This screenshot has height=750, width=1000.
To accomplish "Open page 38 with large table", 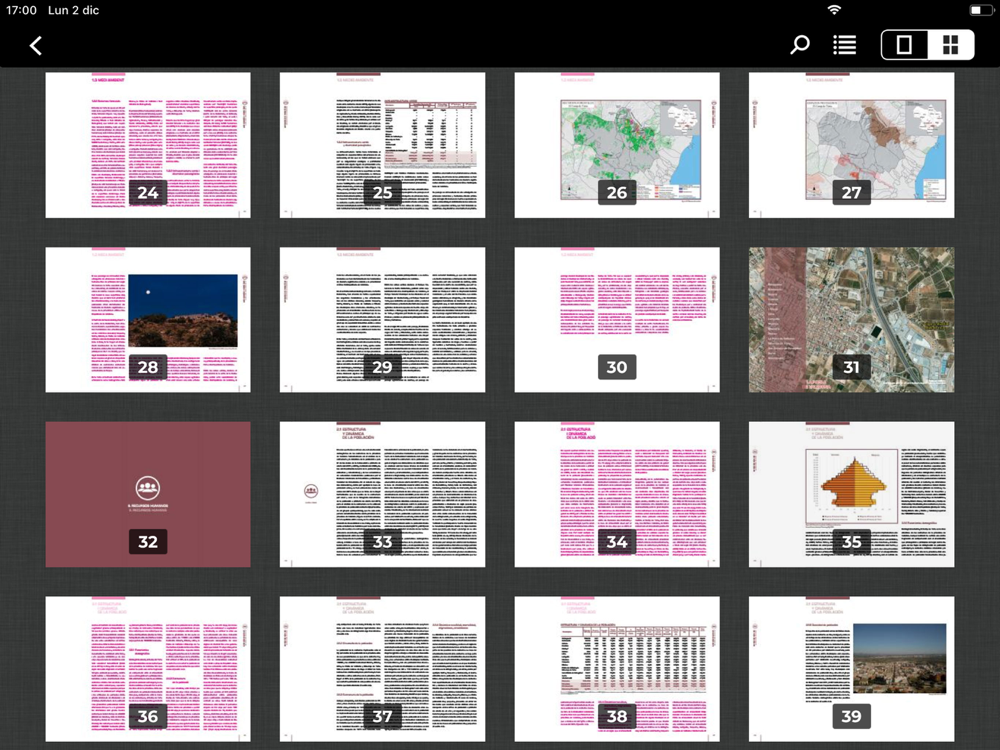I will click(x=617, y=669).
